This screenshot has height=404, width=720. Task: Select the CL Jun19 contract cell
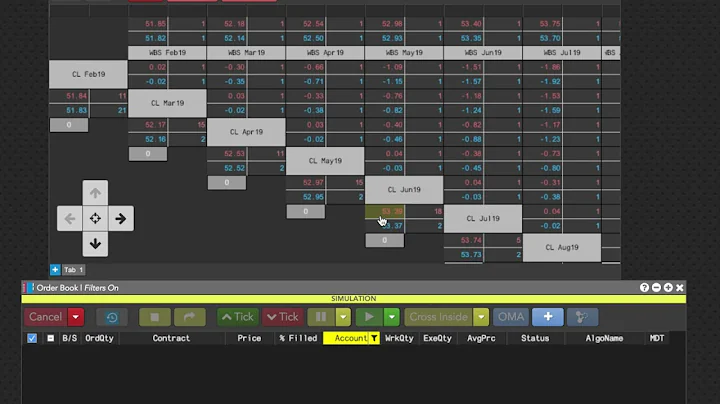pyautogui.click(x=404, y=190)
